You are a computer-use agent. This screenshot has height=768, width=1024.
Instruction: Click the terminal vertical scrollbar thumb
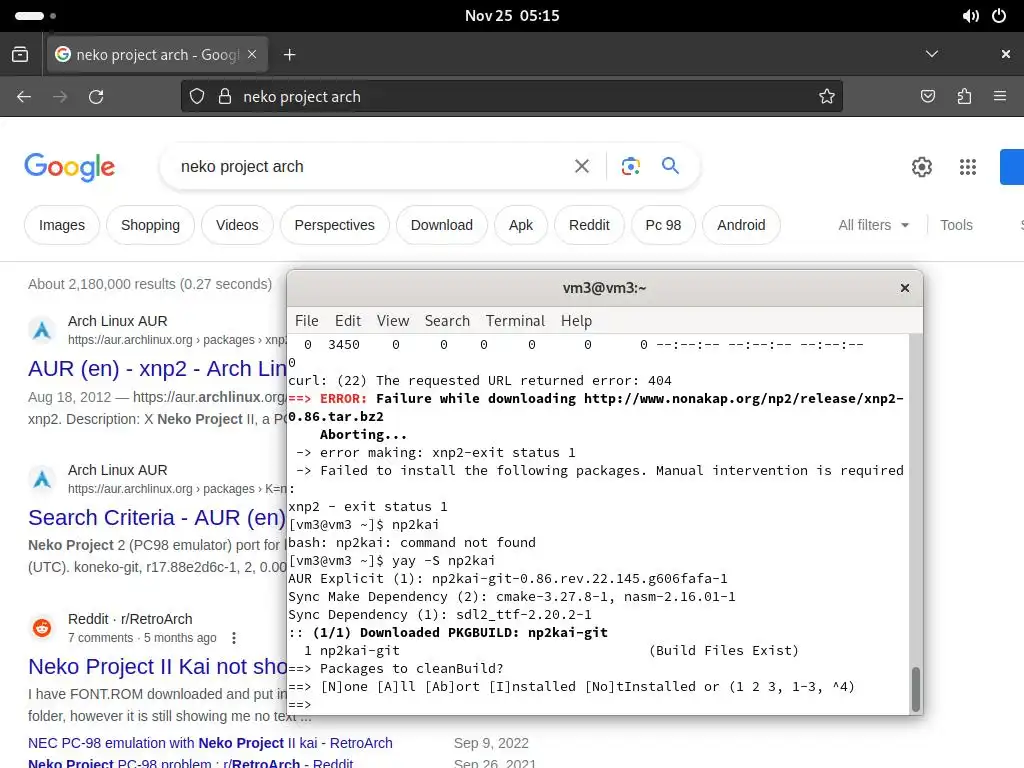[916, 690]
